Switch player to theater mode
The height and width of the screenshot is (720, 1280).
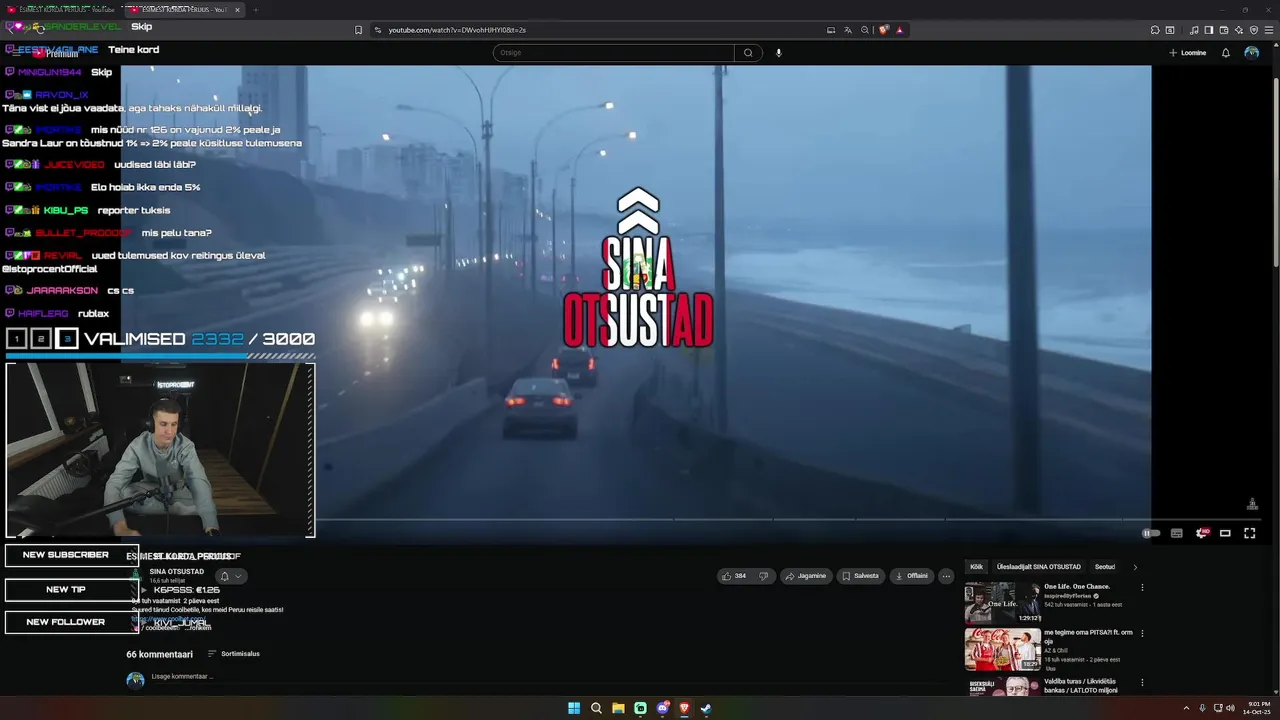(x=1225, y=533)
